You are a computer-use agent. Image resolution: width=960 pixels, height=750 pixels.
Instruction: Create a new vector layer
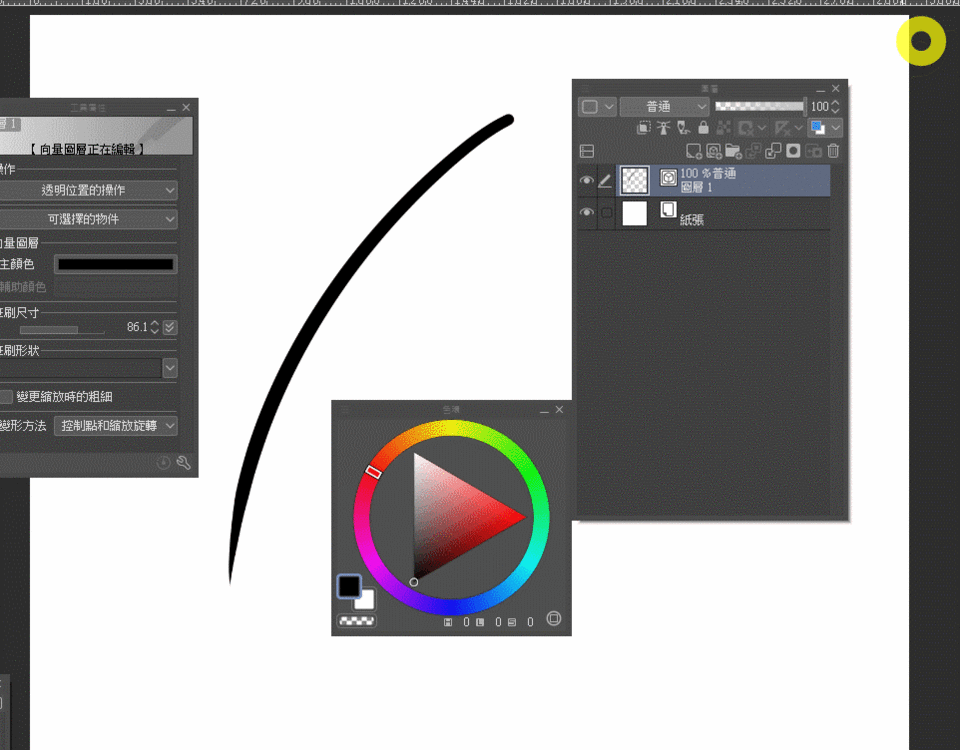713,151
